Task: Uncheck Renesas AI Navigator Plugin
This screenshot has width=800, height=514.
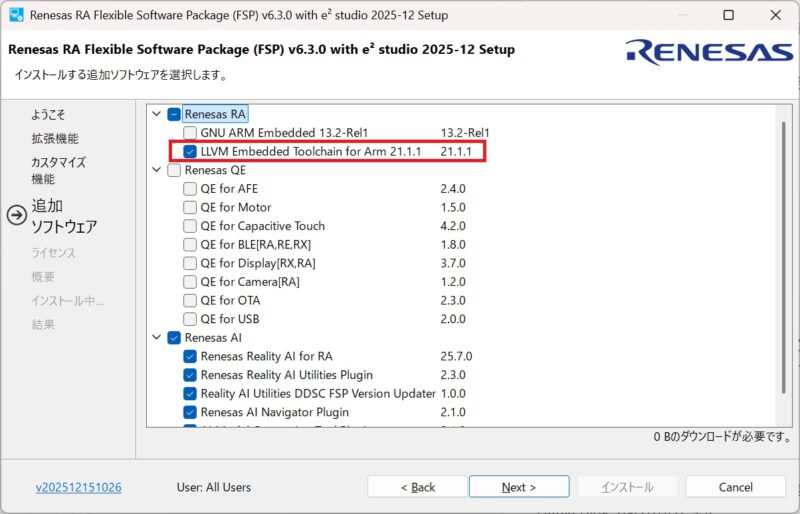Action: click(x=190, y=412)
